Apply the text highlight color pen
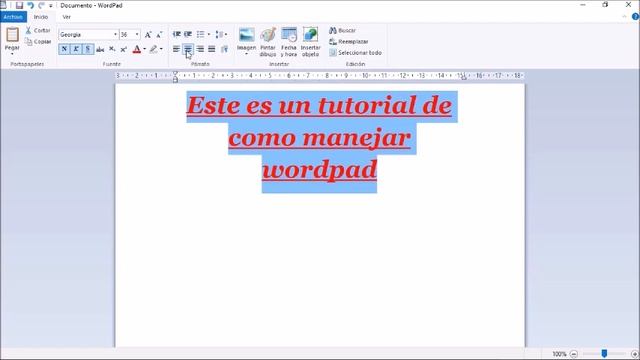Viewport: 640px width, 360px height. [153, 49]
